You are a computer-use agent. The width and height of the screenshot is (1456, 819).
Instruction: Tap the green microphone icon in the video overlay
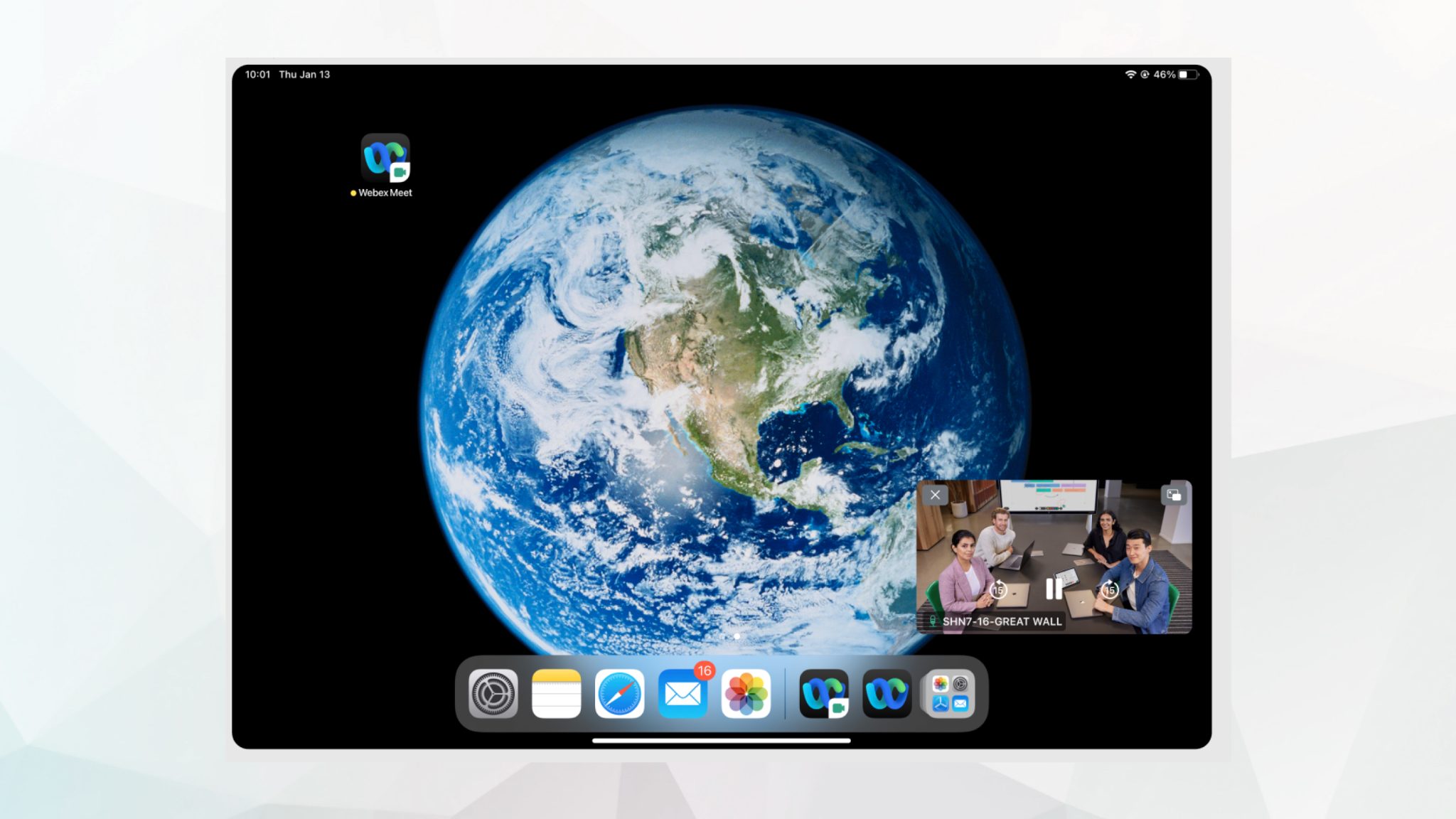click(933, 621)
